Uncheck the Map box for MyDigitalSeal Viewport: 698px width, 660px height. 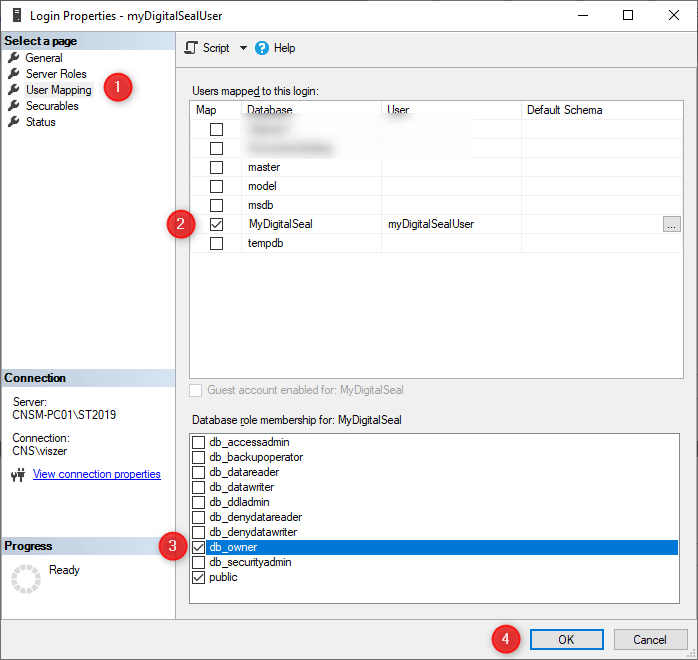[216, 224]
